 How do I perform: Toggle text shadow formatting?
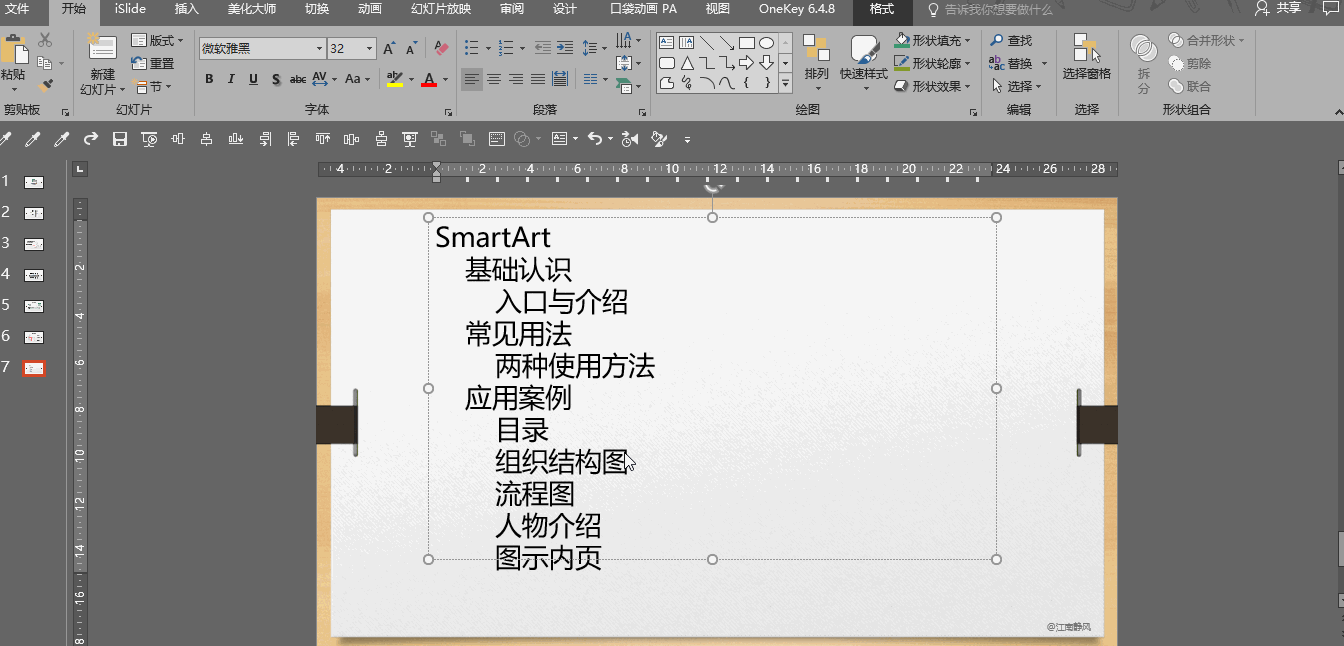pyautogui.click(x=275, y=79)
